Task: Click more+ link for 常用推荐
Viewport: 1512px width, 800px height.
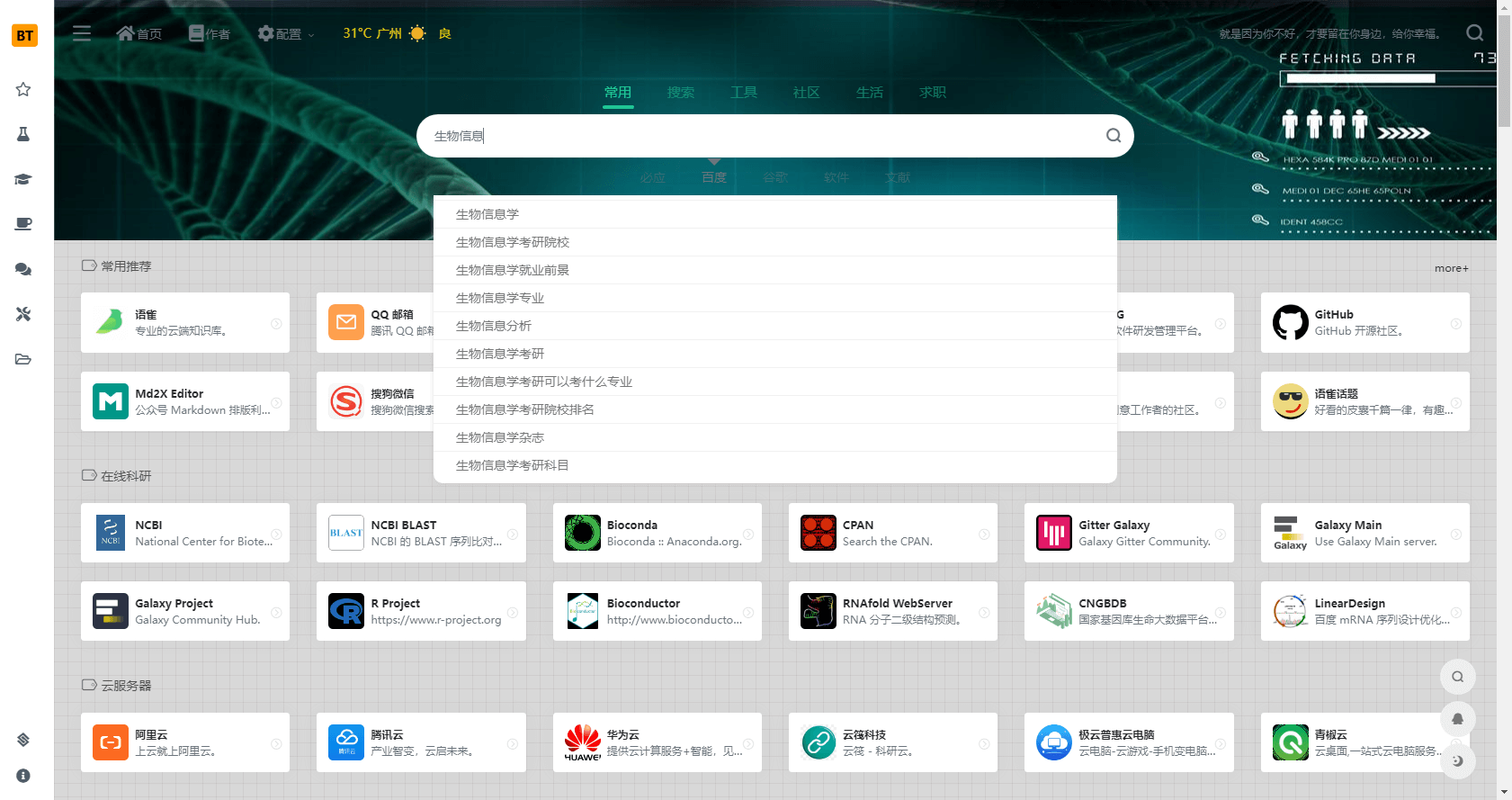Action: [x=1451, y=268]
